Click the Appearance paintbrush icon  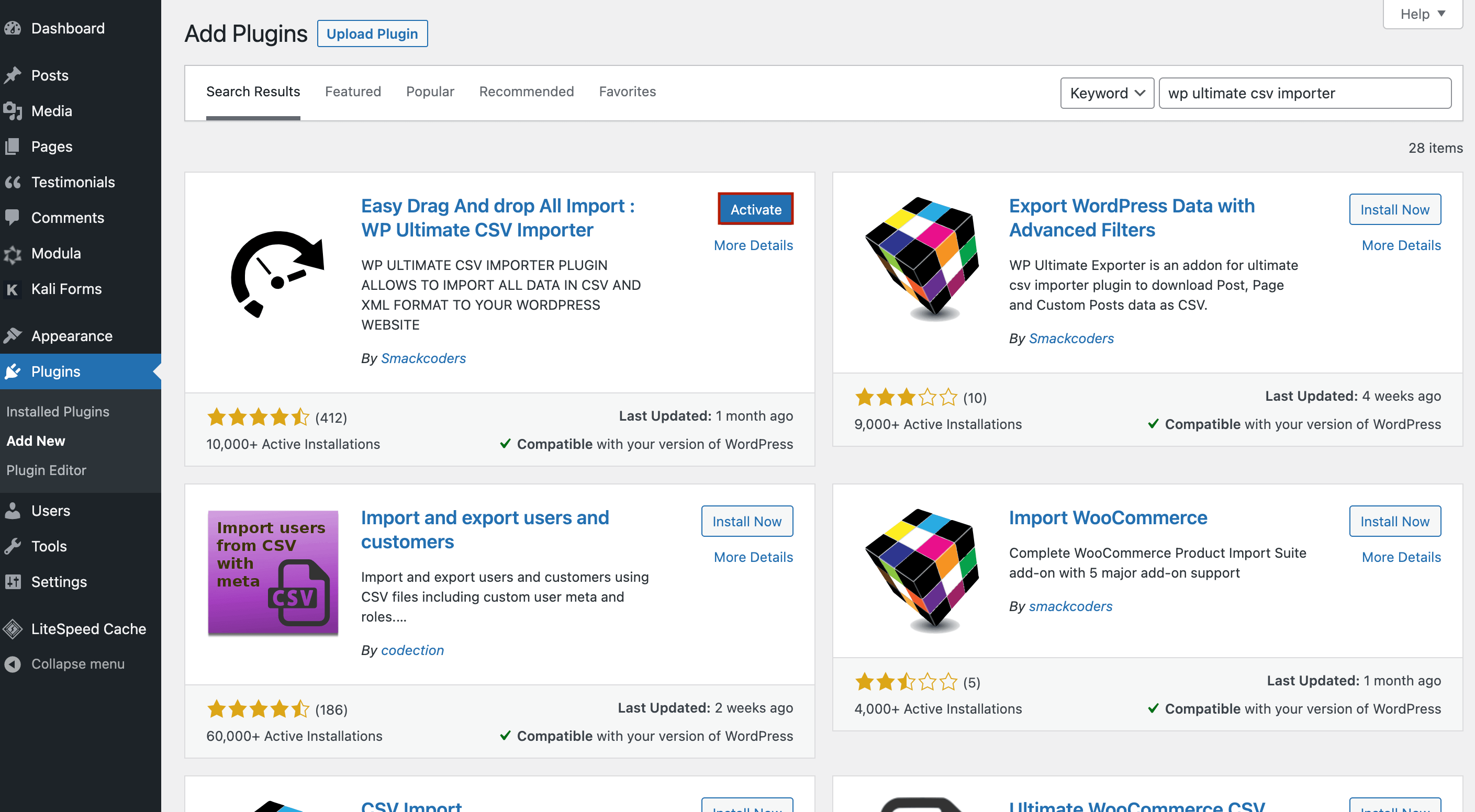point(13,336)
